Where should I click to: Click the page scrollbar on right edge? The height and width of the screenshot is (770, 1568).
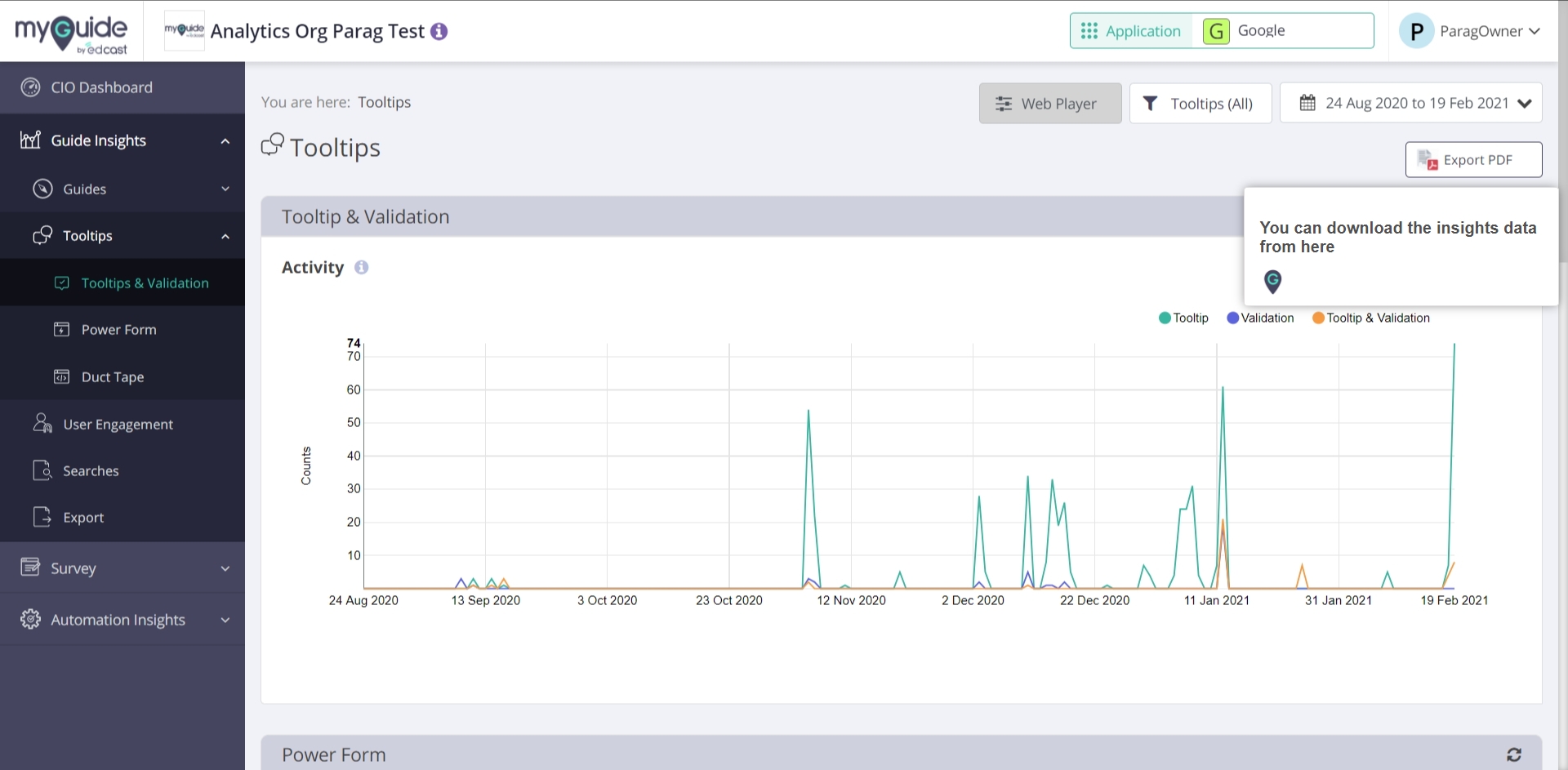pyautogui.click(x=1562, y=162)
